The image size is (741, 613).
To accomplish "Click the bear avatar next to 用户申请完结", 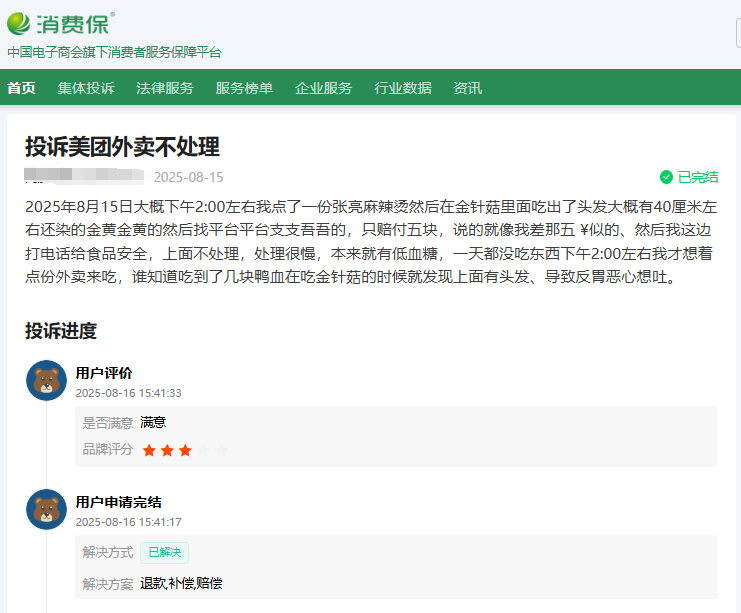I will (46, 509).
